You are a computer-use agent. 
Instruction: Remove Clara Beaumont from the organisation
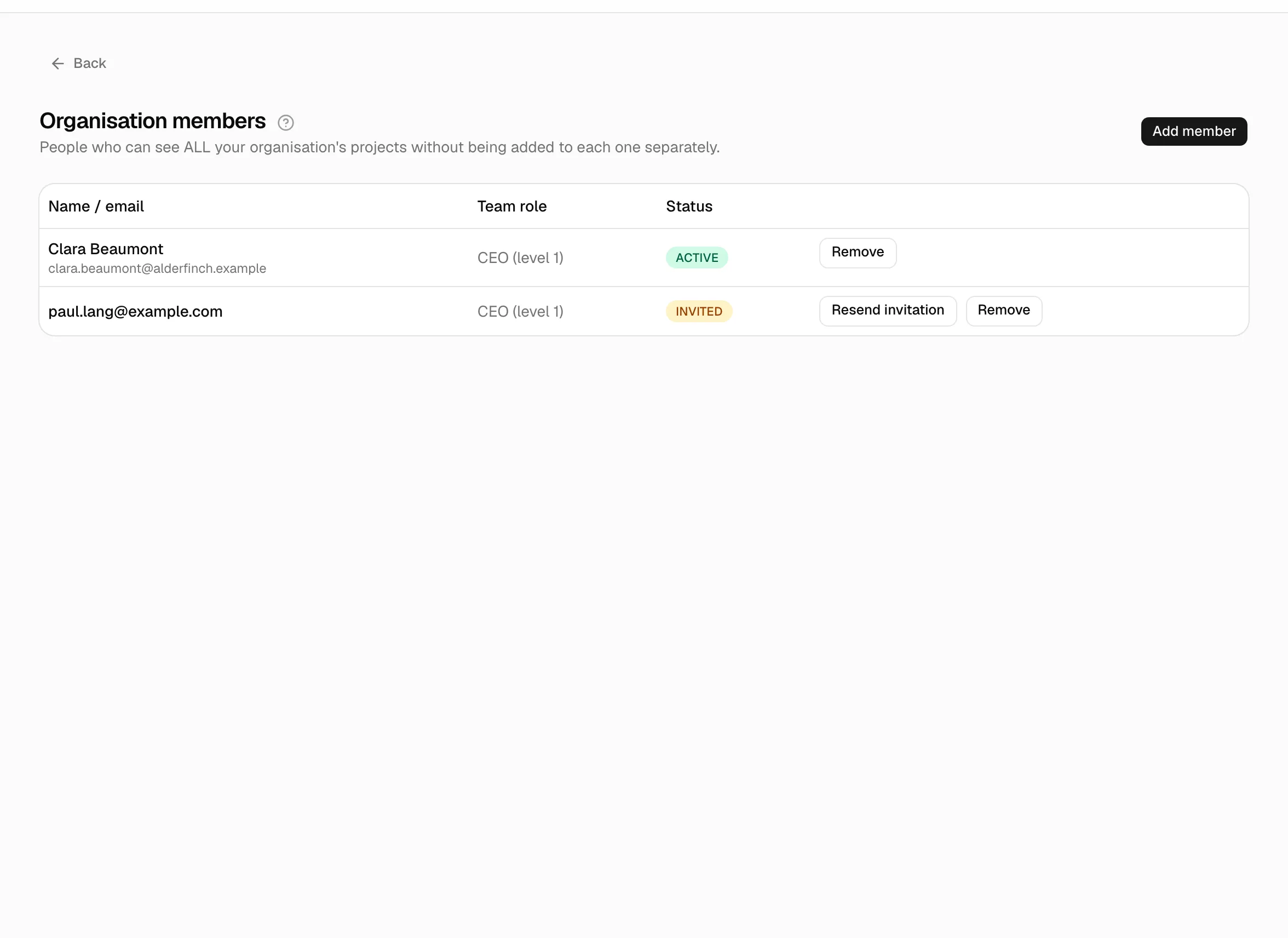[858, 253]
